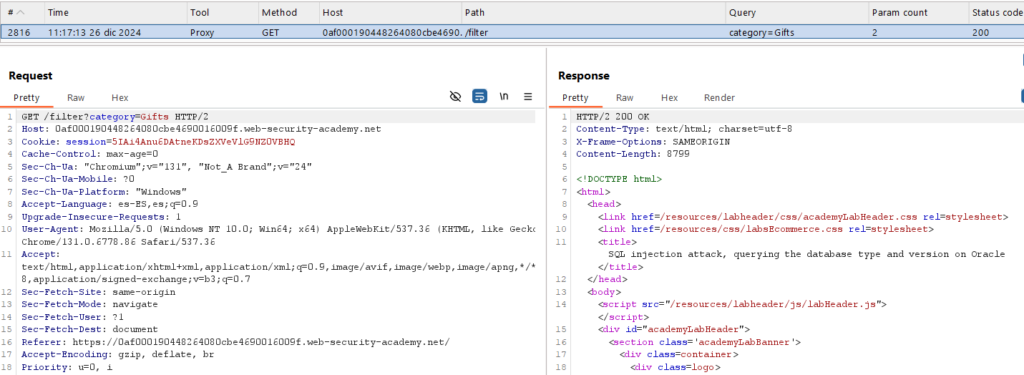Click the Host header line in Request
The width and height of the screenshot is (1024, 375).
[x=201, y=129]
